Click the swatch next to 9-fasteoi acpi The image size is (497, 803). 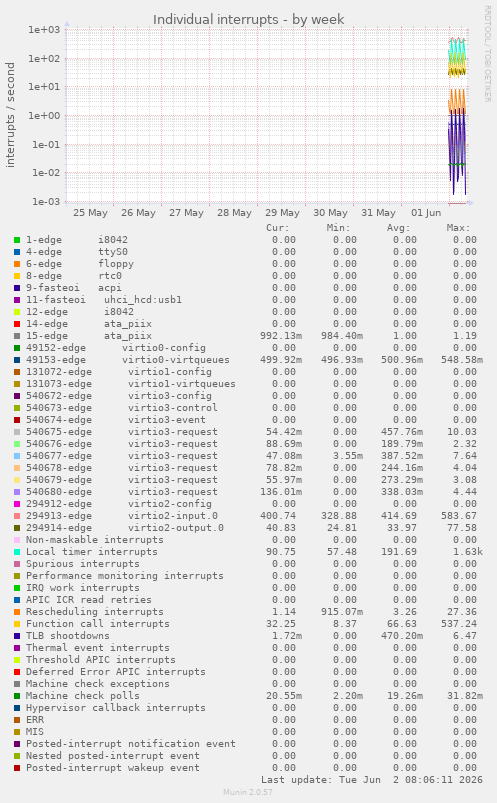[x=17, y=288]
